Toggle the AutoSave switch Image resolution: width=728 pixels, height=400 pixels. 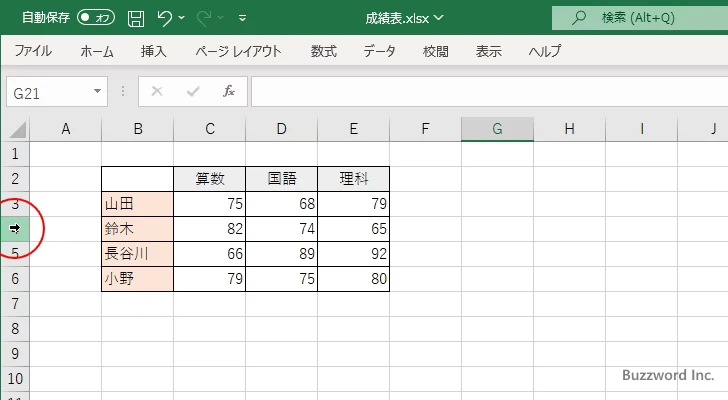(x=96, y=18)
